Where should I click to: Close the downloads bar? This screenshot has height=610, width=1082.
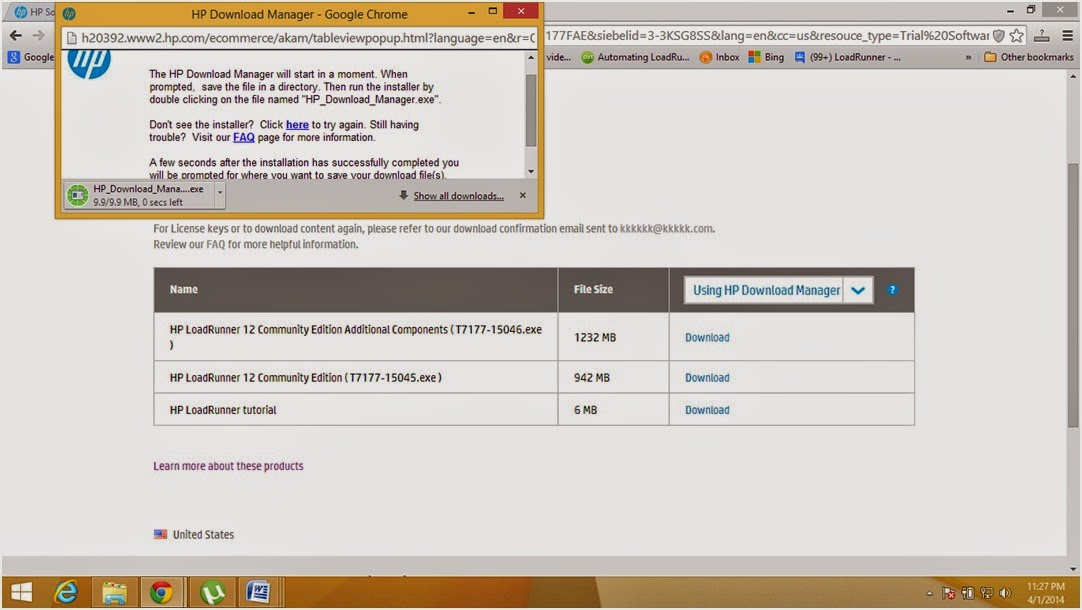point(522,195)
